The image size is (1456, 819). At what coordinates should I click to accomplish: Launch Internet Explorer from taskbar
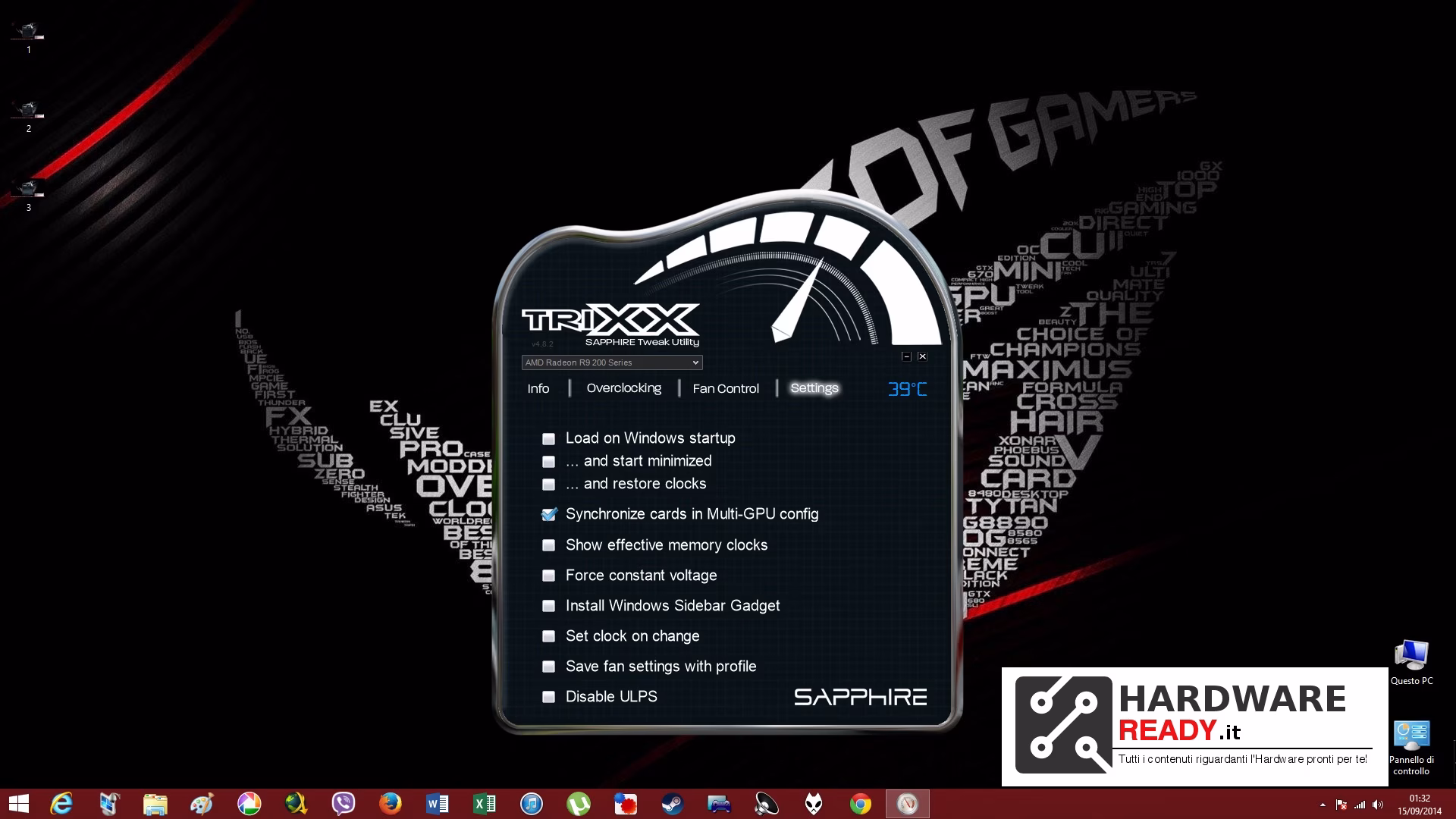(61, 804)
